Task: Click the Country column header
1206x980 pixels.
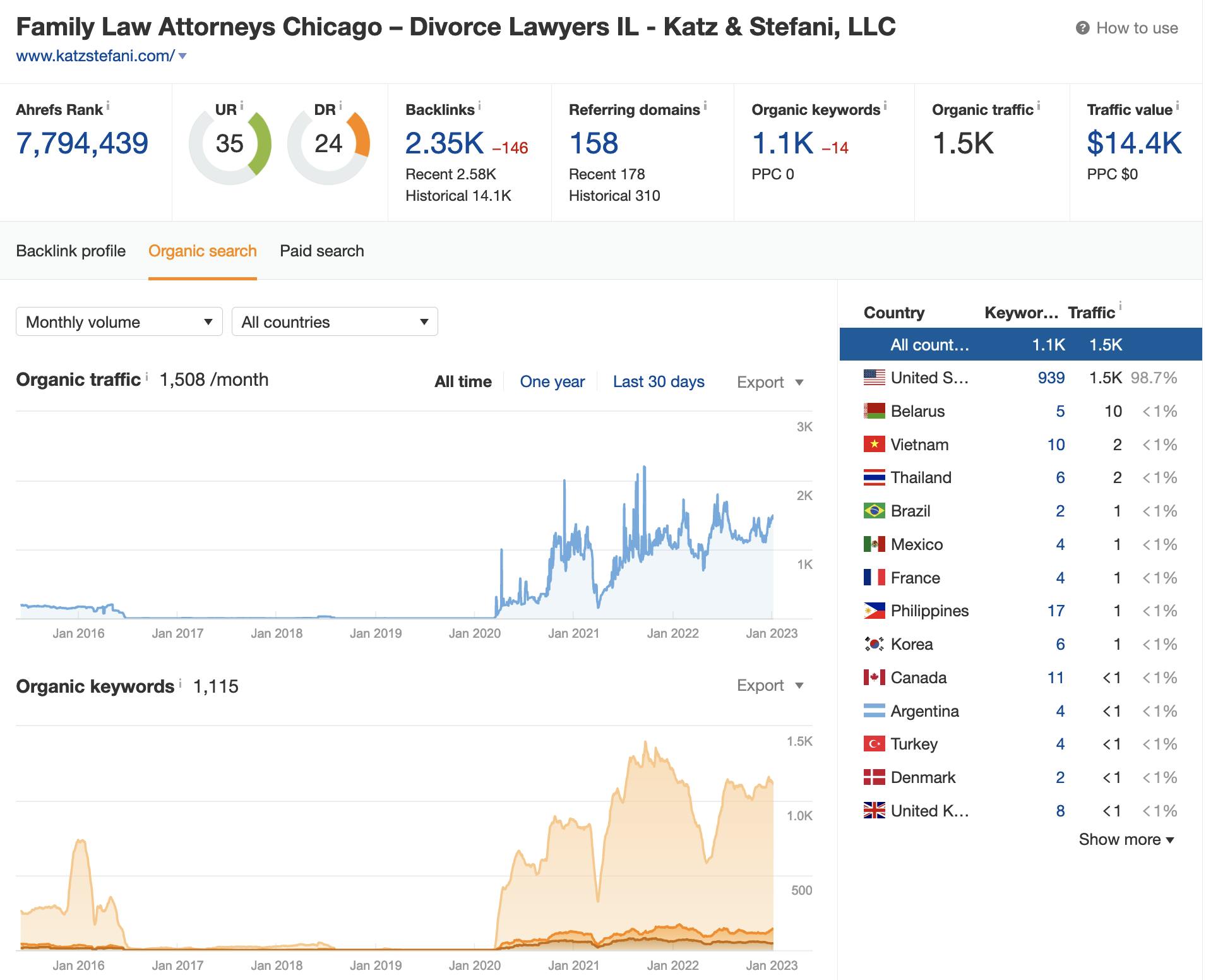Action: click(894, 313)
